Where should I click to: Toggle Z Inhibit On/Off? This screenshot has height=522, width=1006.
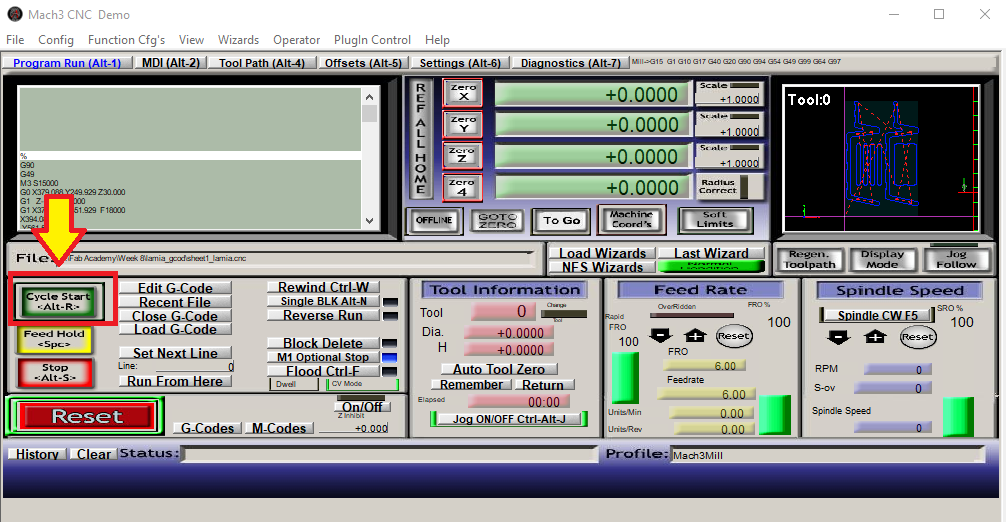[362, 407]
